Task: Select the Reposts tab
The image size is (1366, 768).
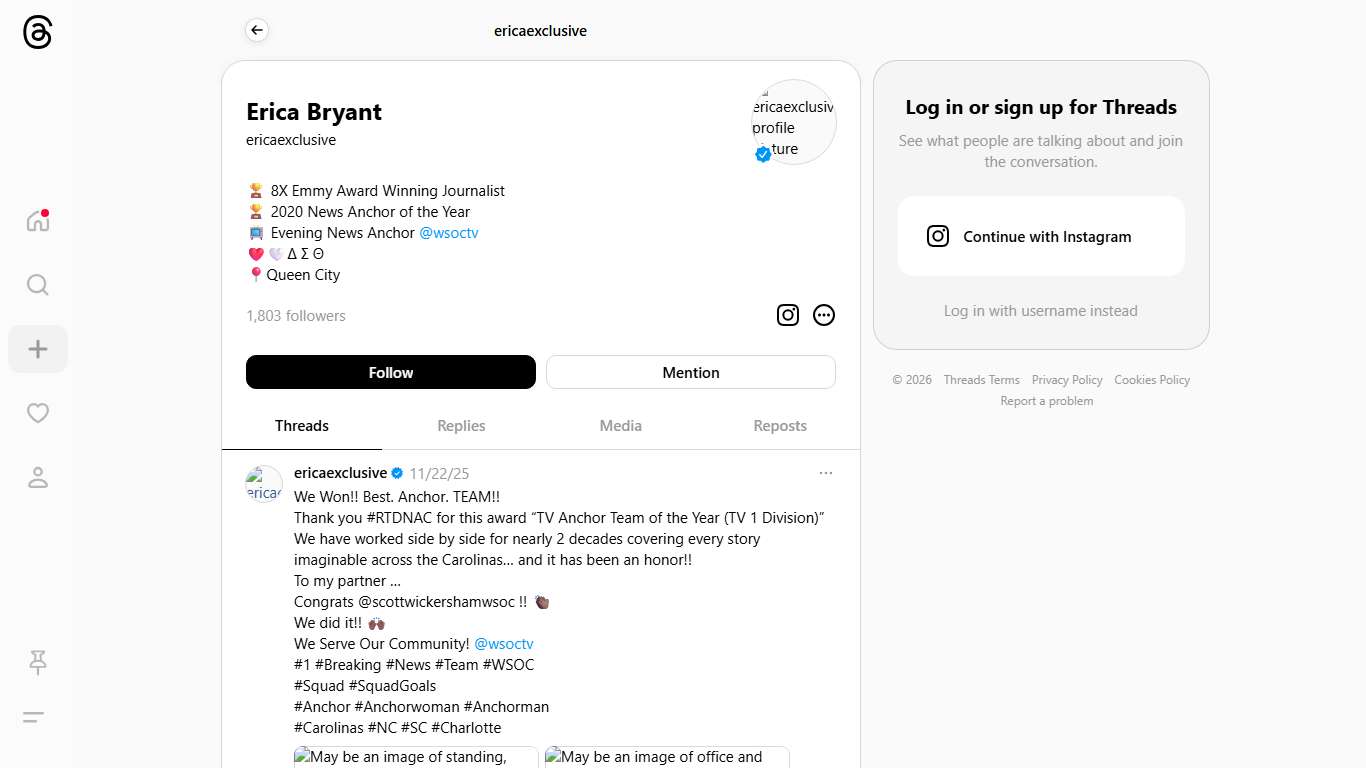Action: point(780,426)
